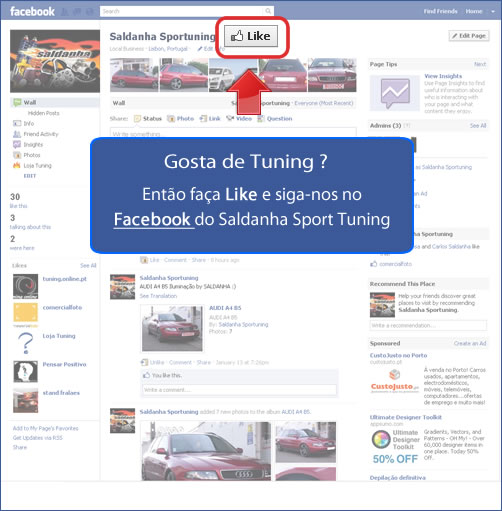The width and height of the screenshot is (502, 511).
Task: Click See All next to Likes
Action: tap(88, 265)
